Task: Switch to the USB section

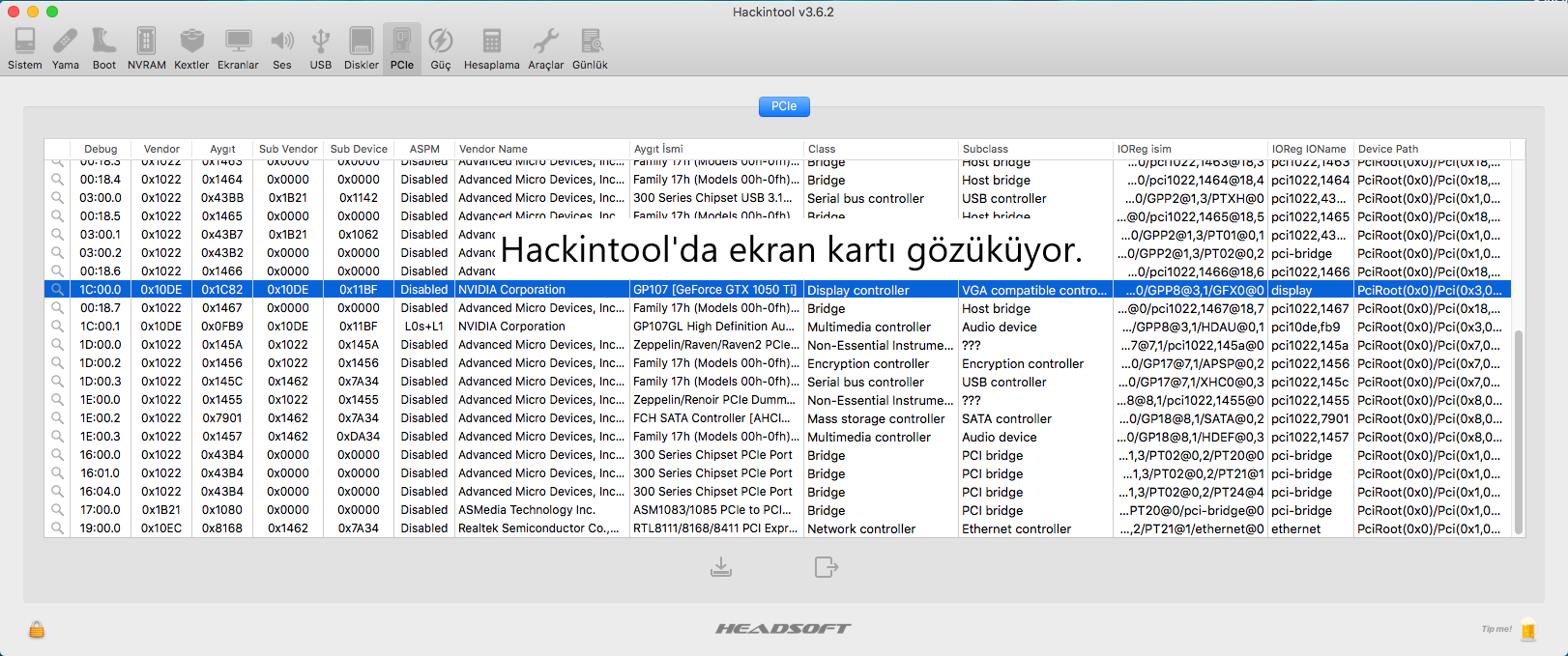Action: [x=321, y=48]
